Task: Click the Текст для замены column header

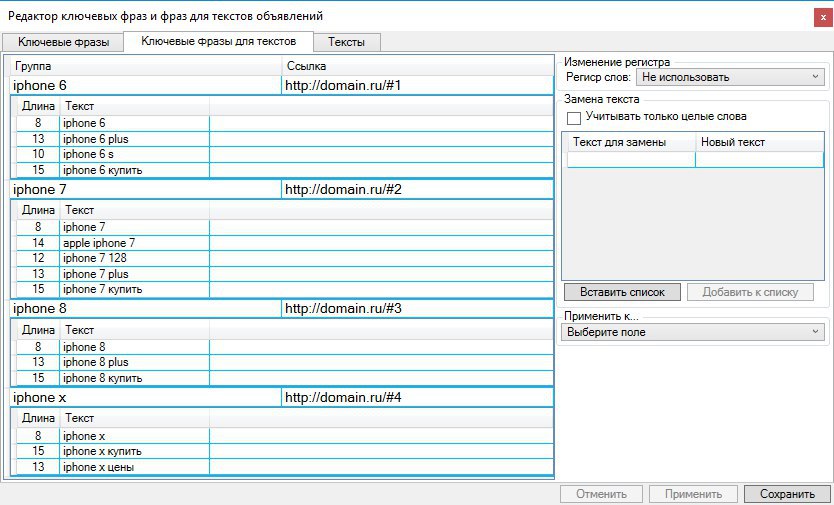Action: [x=631, y=143]
